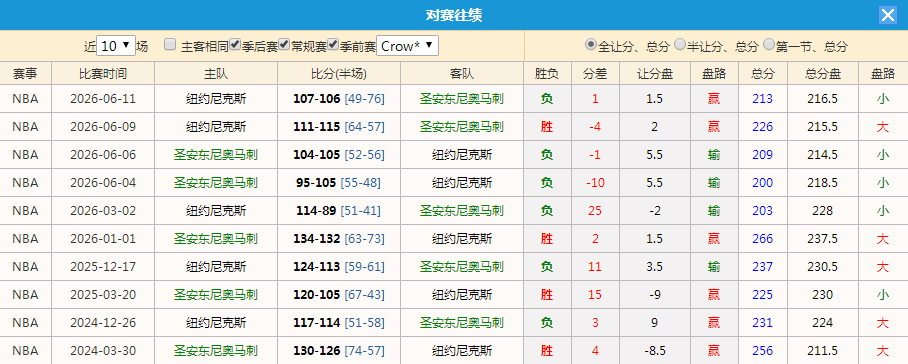
Task: Click the 让分盘 column header
Action: tap(655, 73)
